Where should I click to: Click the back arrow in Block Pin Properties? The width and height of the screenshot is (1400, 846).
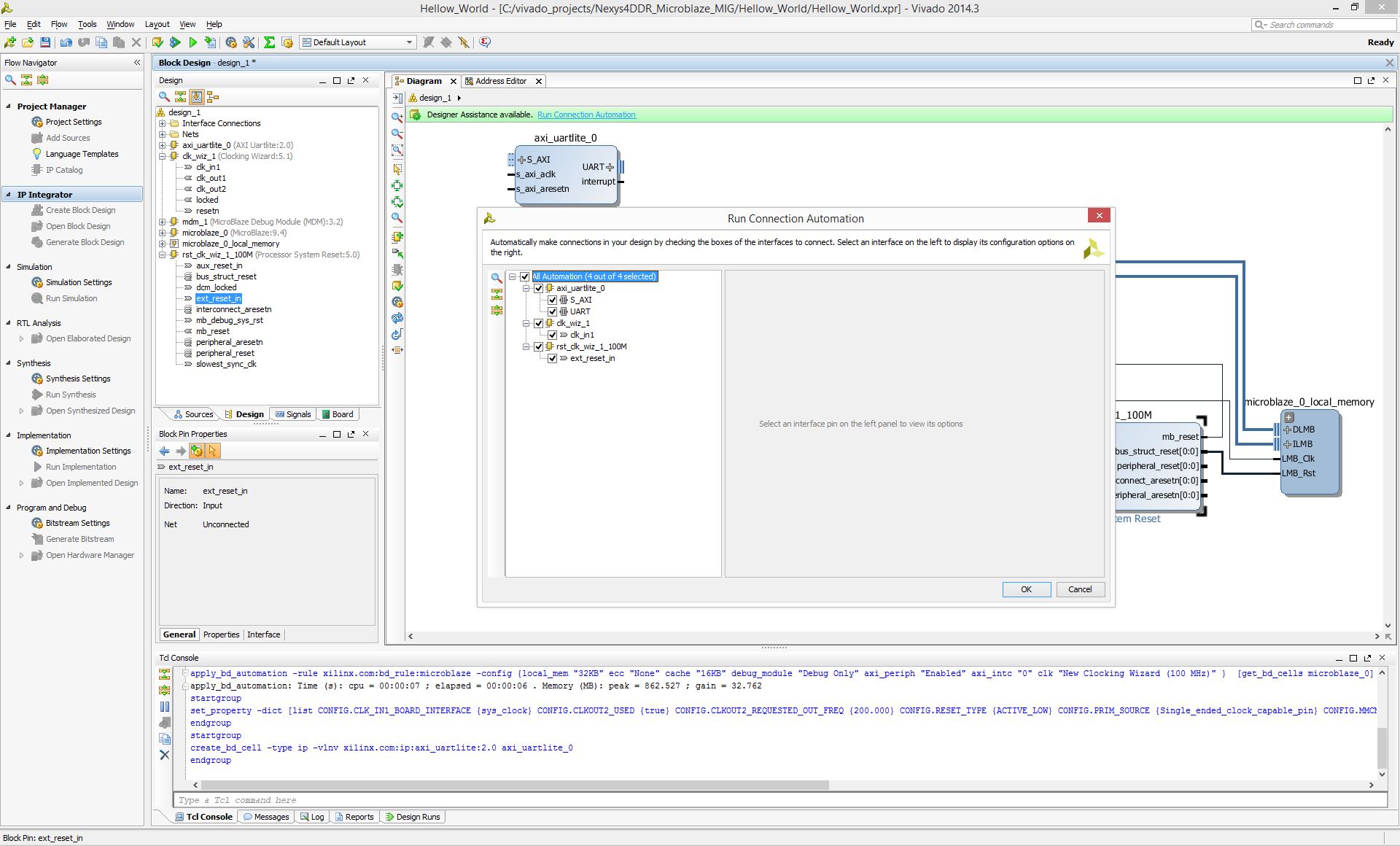pyautogui.click(x=165, y=451)
